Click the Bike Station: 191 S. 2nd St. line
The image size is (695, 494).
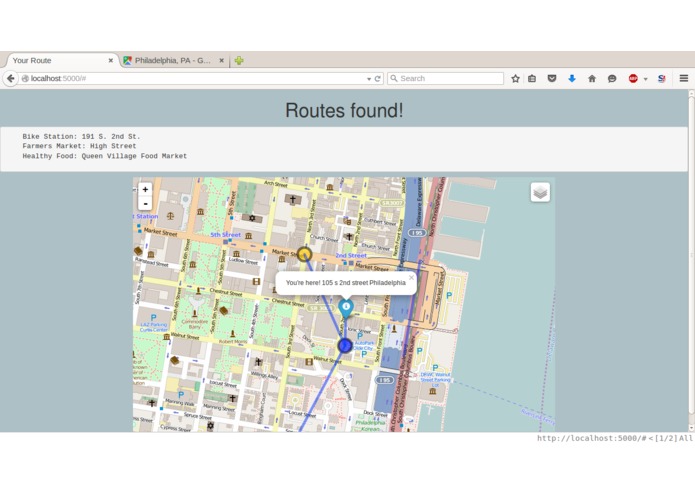coord(81,136)
